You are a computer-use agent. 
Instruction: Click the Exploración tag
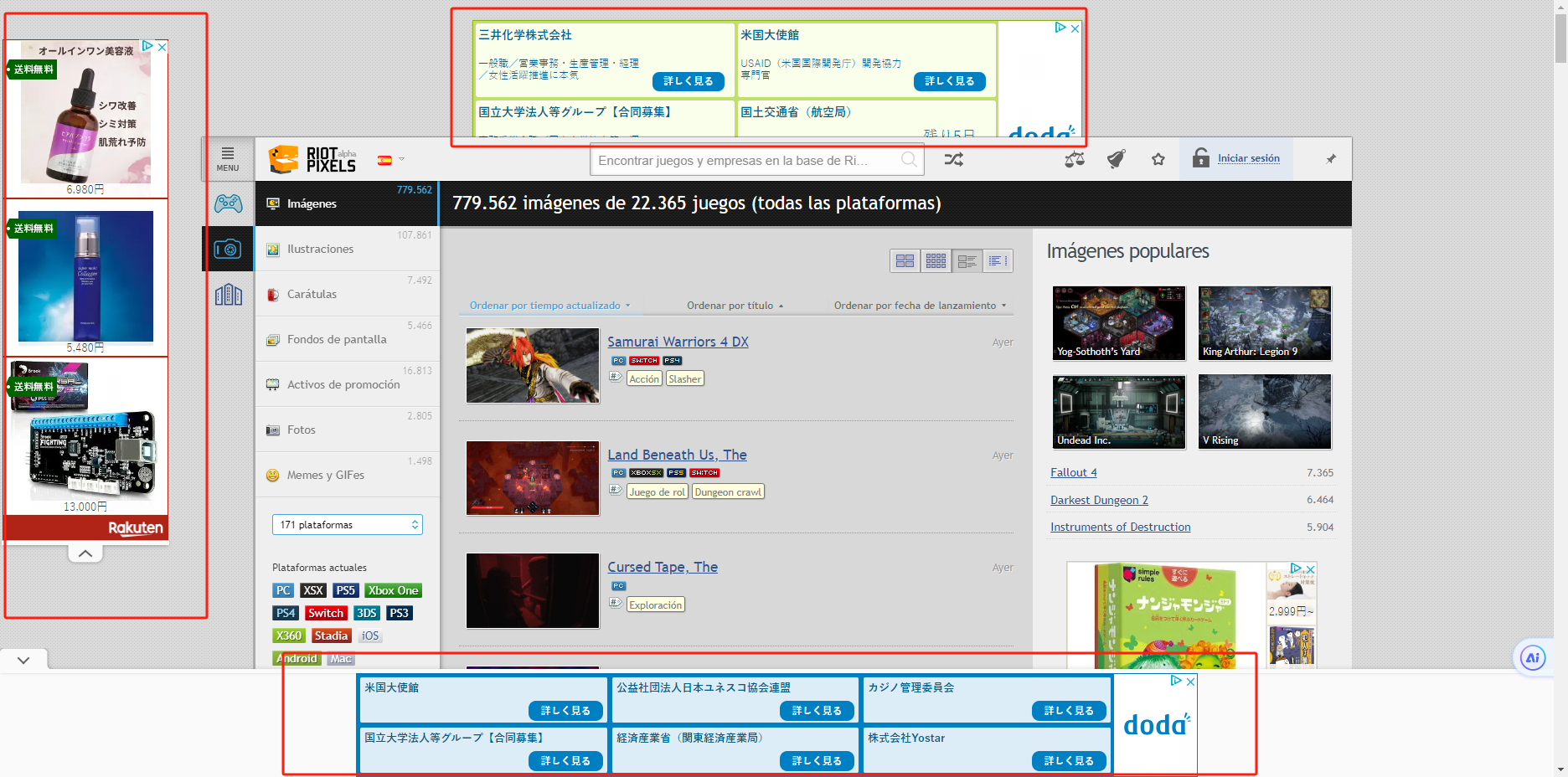click(x=655, y=605)
